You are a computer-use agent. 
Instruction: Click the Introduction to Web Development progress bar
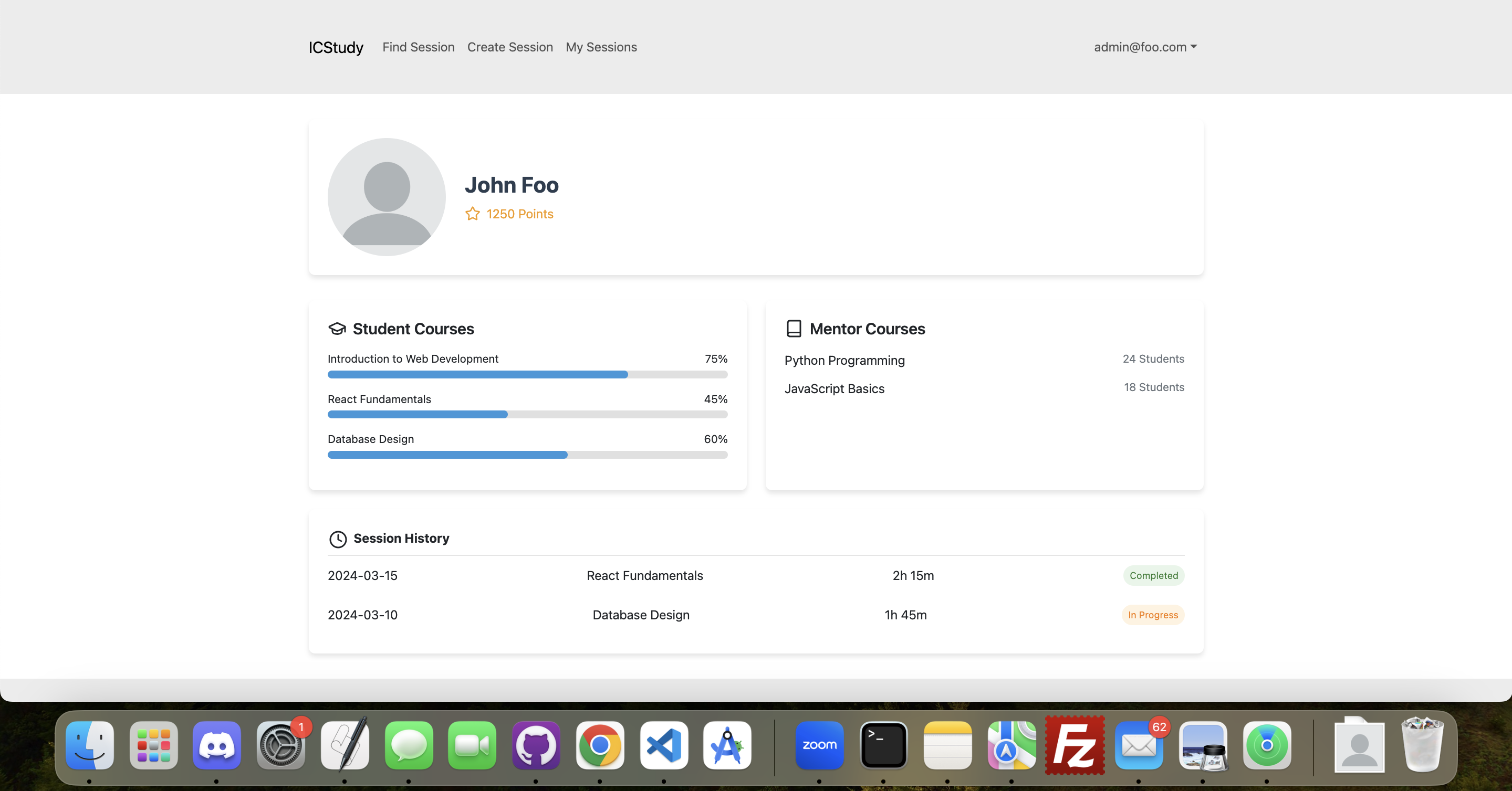527,374
